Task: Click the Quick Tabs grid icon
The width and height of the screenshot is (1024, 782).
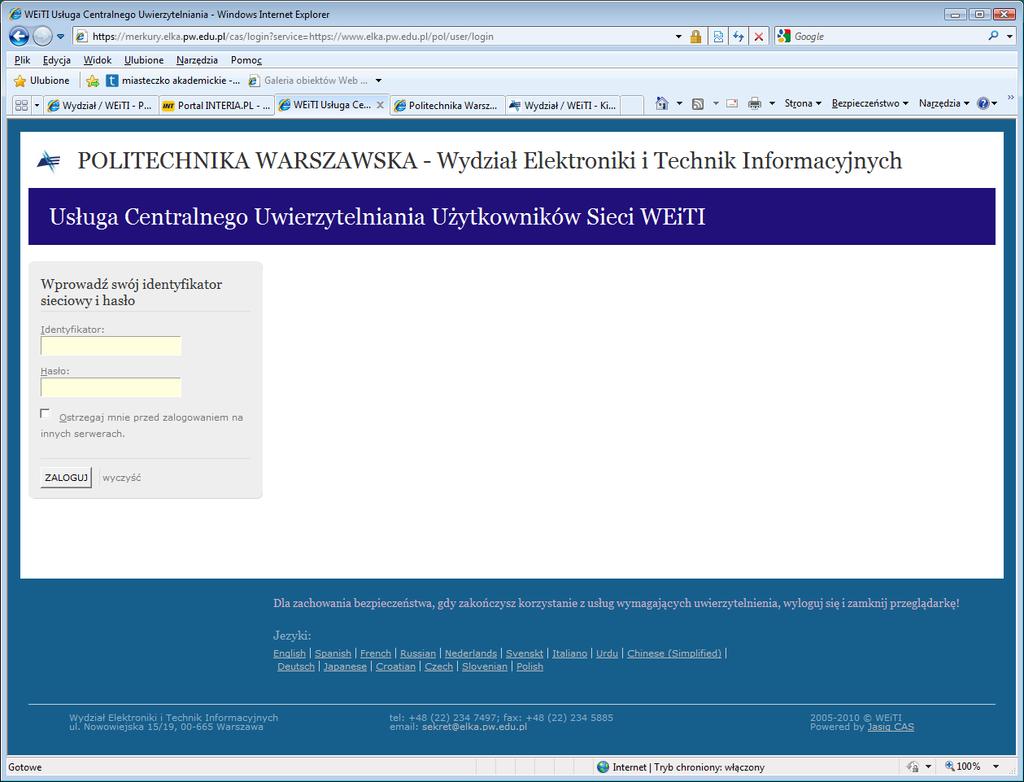Action: [21, 105]
